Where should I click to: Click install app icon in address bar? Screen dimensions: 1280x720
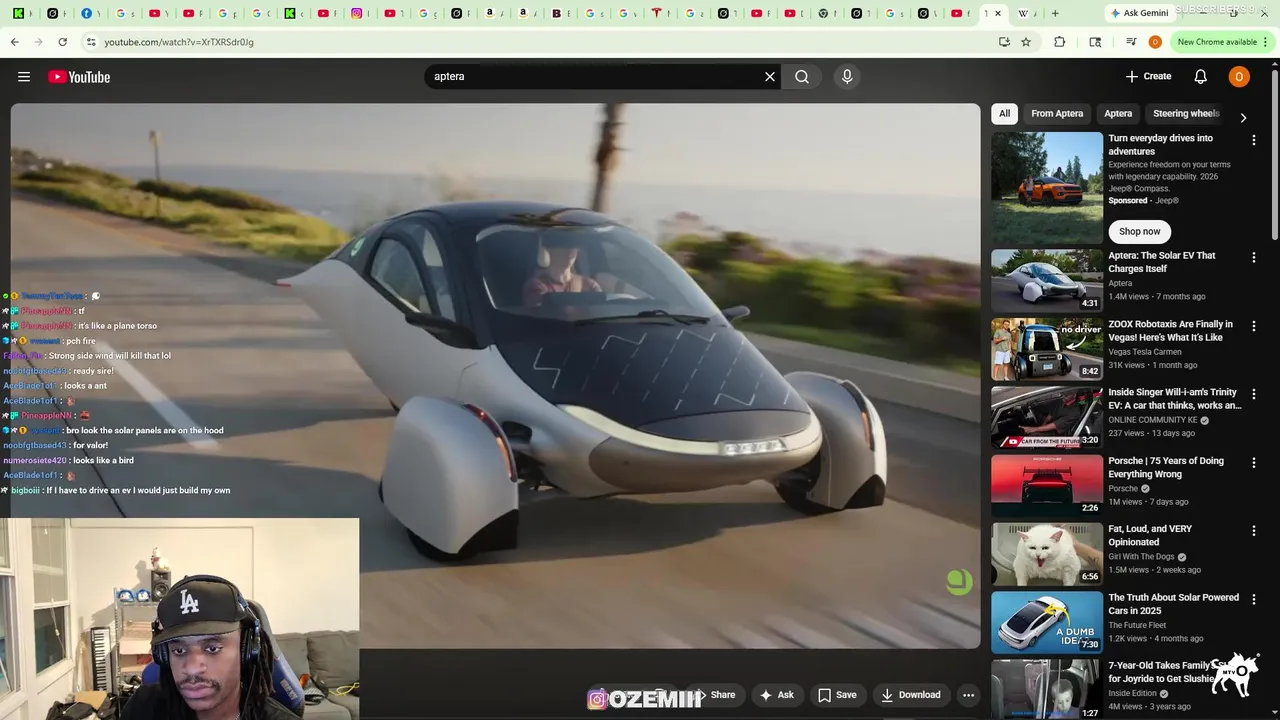click(x=1004, y=42)
